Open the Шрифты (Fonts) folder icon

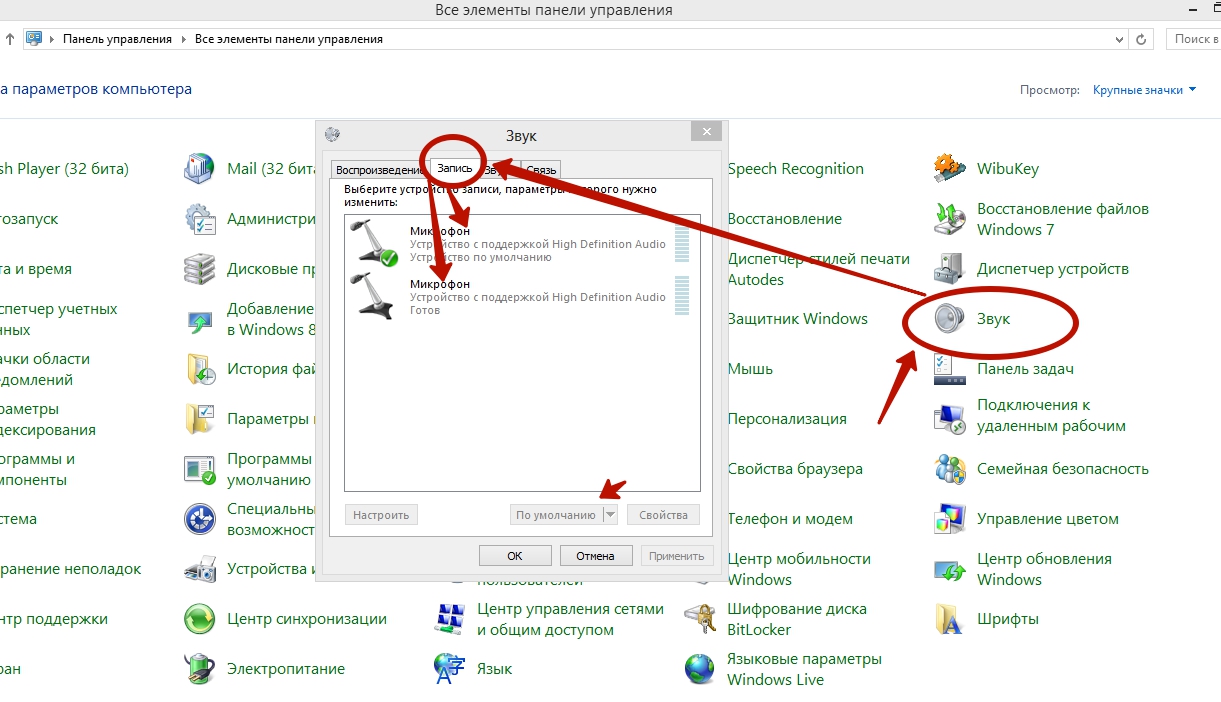(949, 619)
